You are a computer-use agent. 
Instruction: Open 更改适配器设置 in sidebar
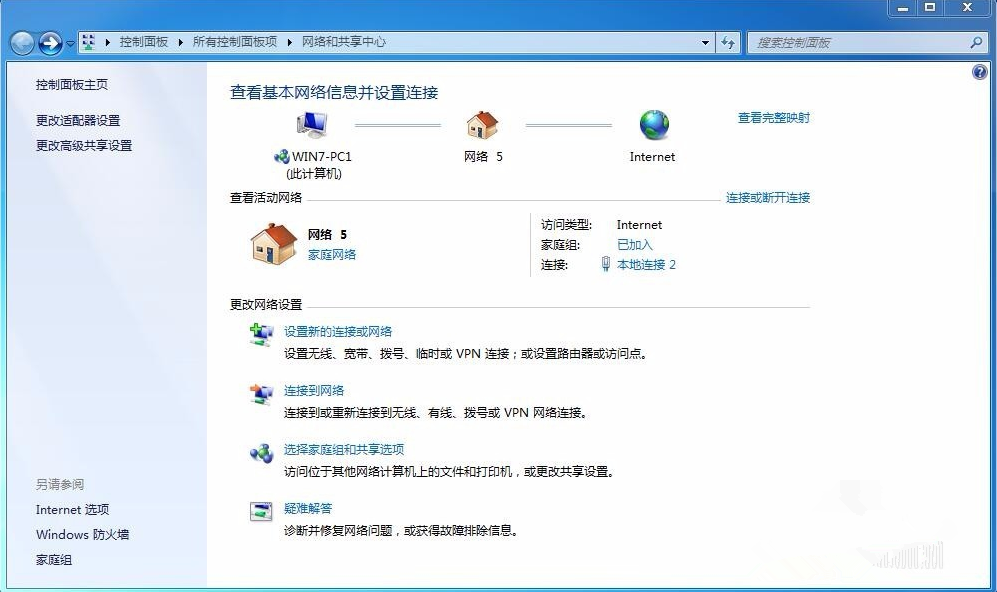(77, 120)
